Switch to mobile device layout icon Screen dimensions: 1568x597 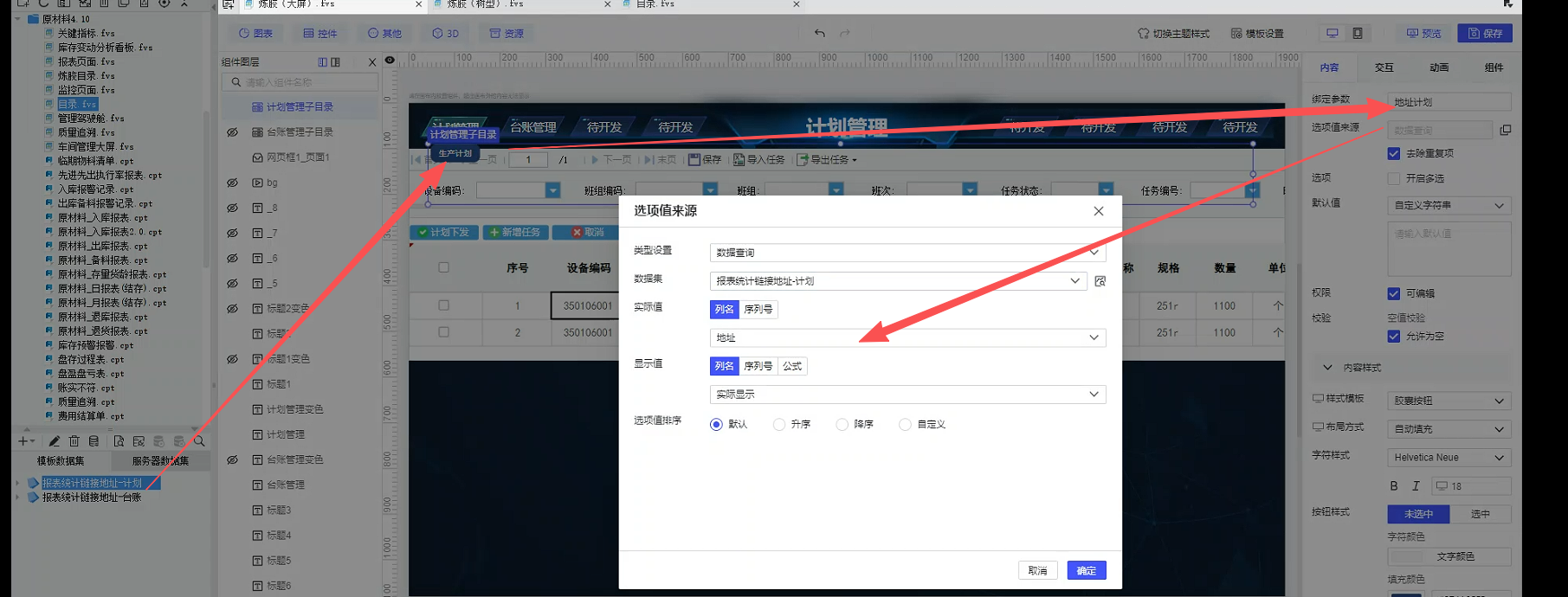(1357, 34)
